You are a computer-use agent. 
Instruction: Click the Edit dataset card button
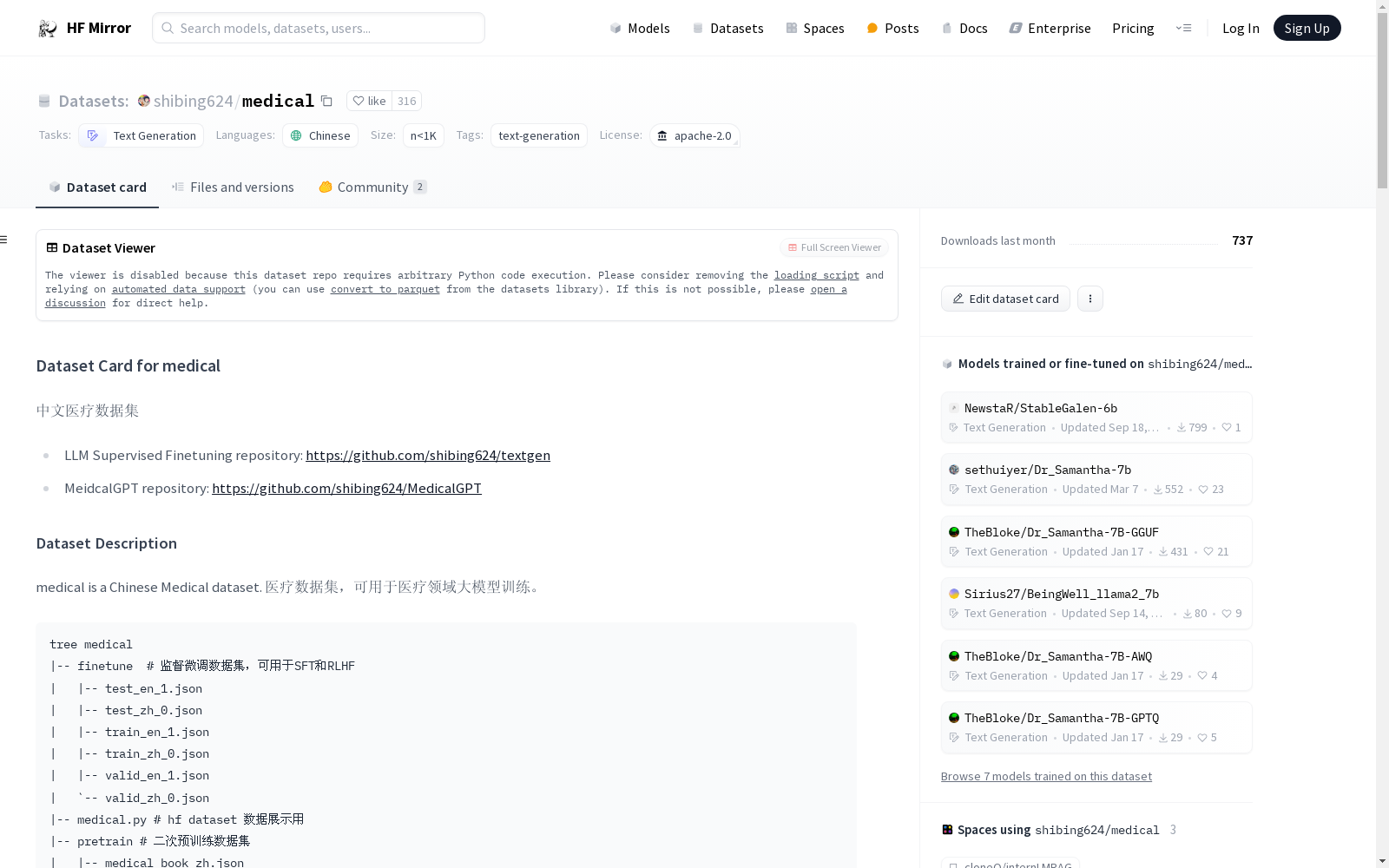tap(1005, 299)
